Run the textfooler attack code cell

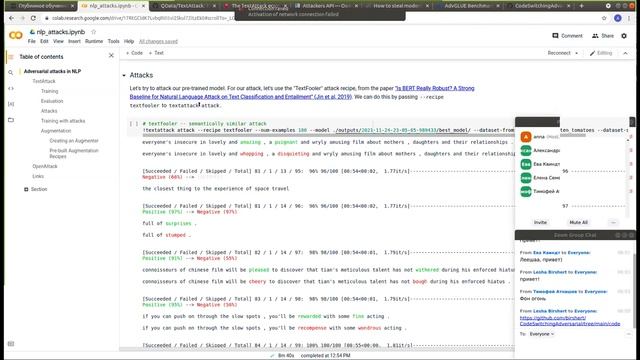click(x=132, y=124)
